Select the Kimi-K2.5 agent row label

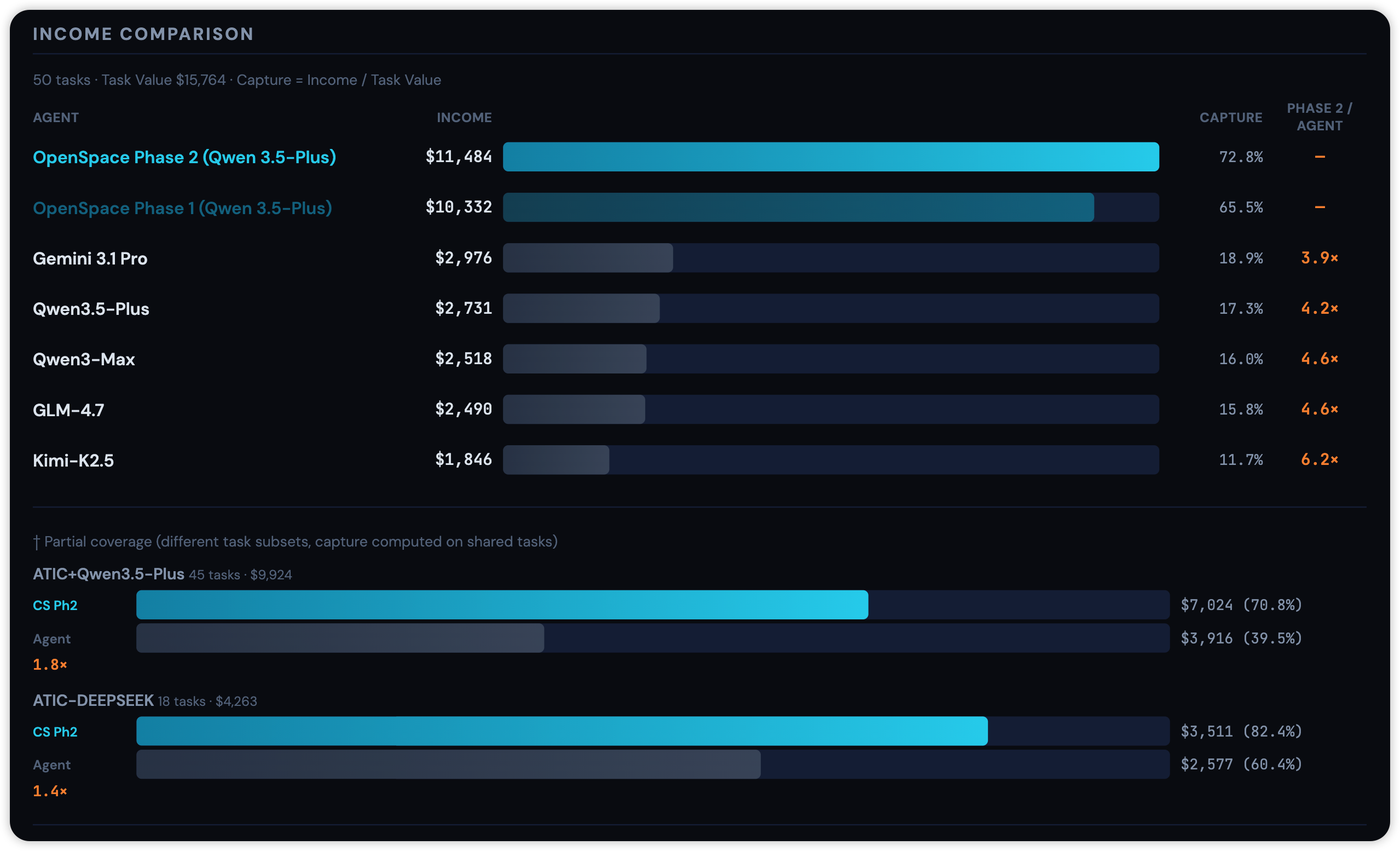(73, 461)
